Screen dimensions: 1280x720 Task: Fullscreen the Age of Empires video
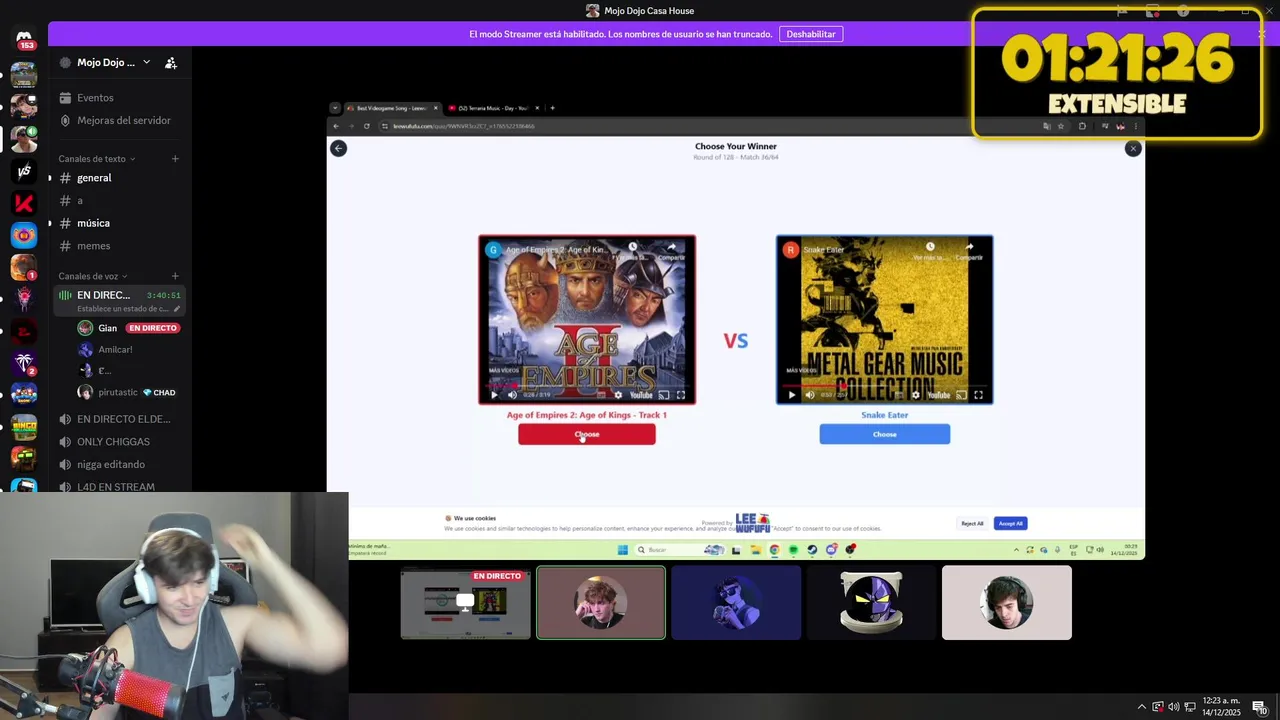[681, 395]
